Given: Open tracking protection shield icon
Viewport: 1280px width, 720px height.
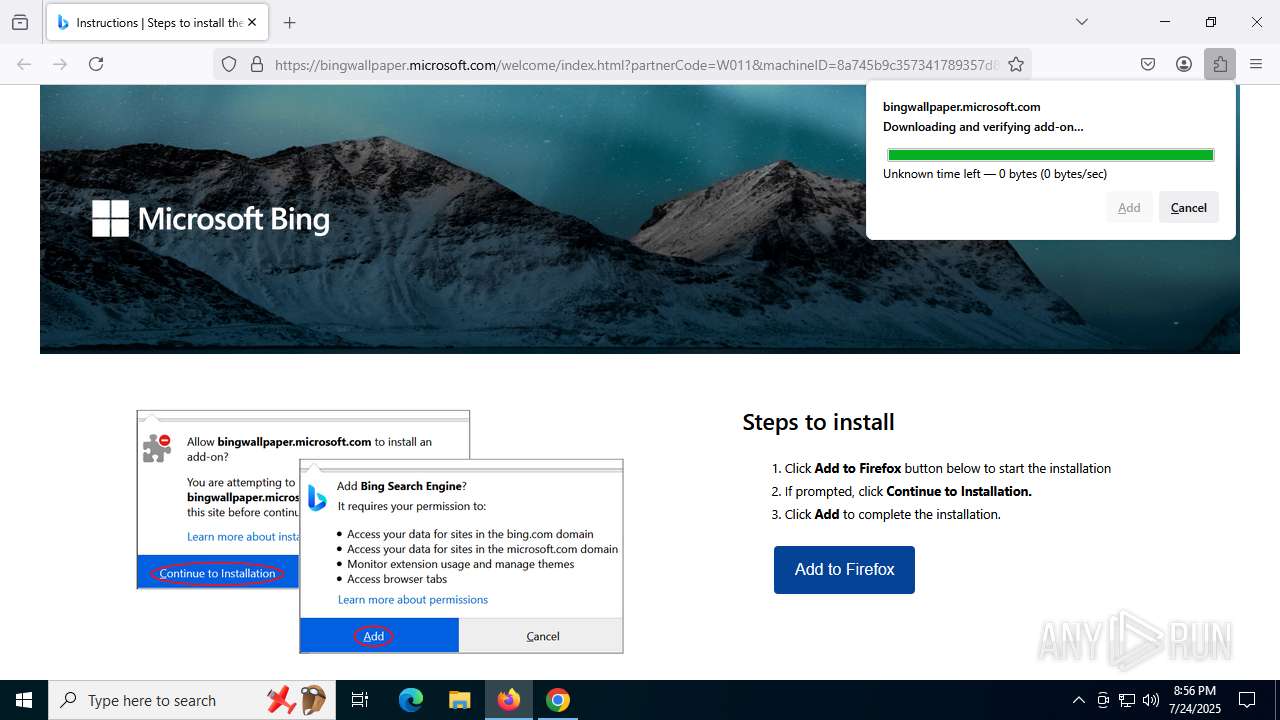Looking at the screenshot, I should coord(229,64).
